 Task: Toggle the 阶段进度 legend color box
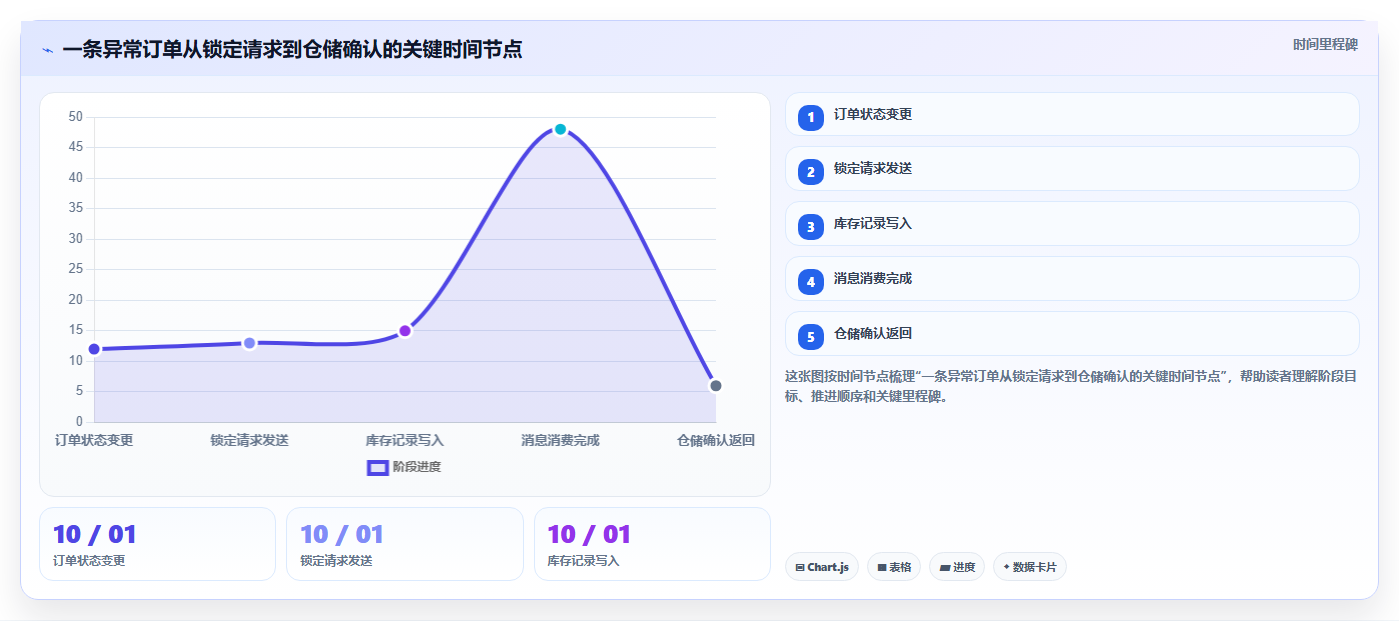tap(378, 467)
